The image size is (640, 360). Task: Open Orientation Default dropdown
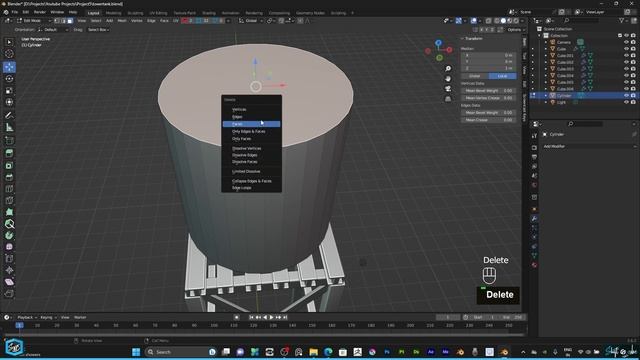click(53, 29)
